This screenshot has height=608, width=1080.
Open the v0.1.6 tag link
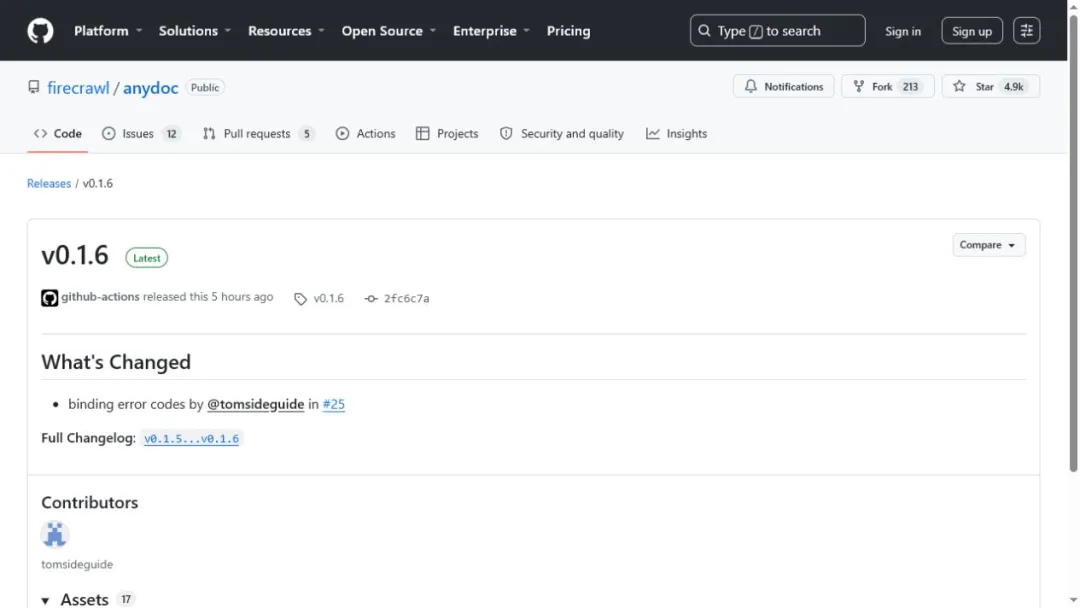pos(328,298)
